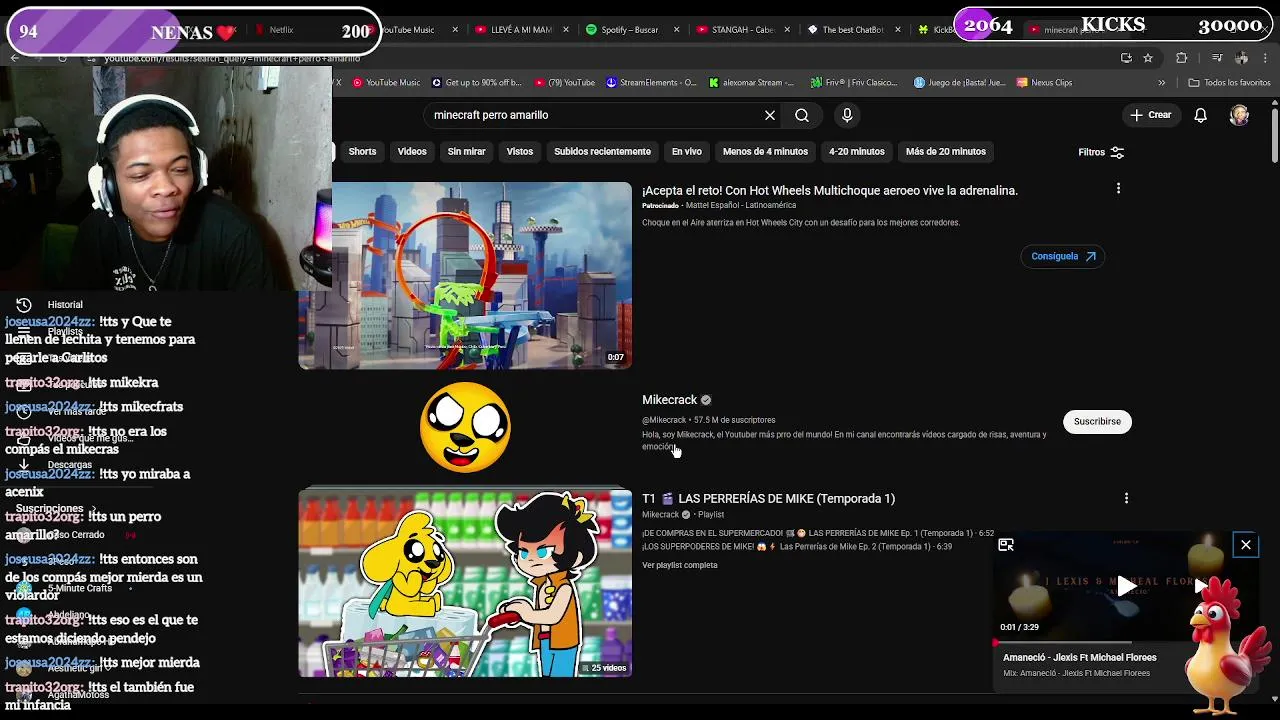Viewport: 1280px width, 720px height.
Task: Open Ver playlist completa link
Action: (680, 565)
